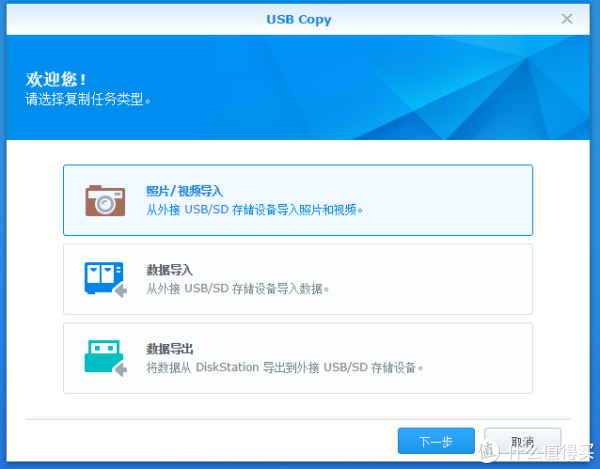Select the 数据导入 option title

(x=169, y=270)
